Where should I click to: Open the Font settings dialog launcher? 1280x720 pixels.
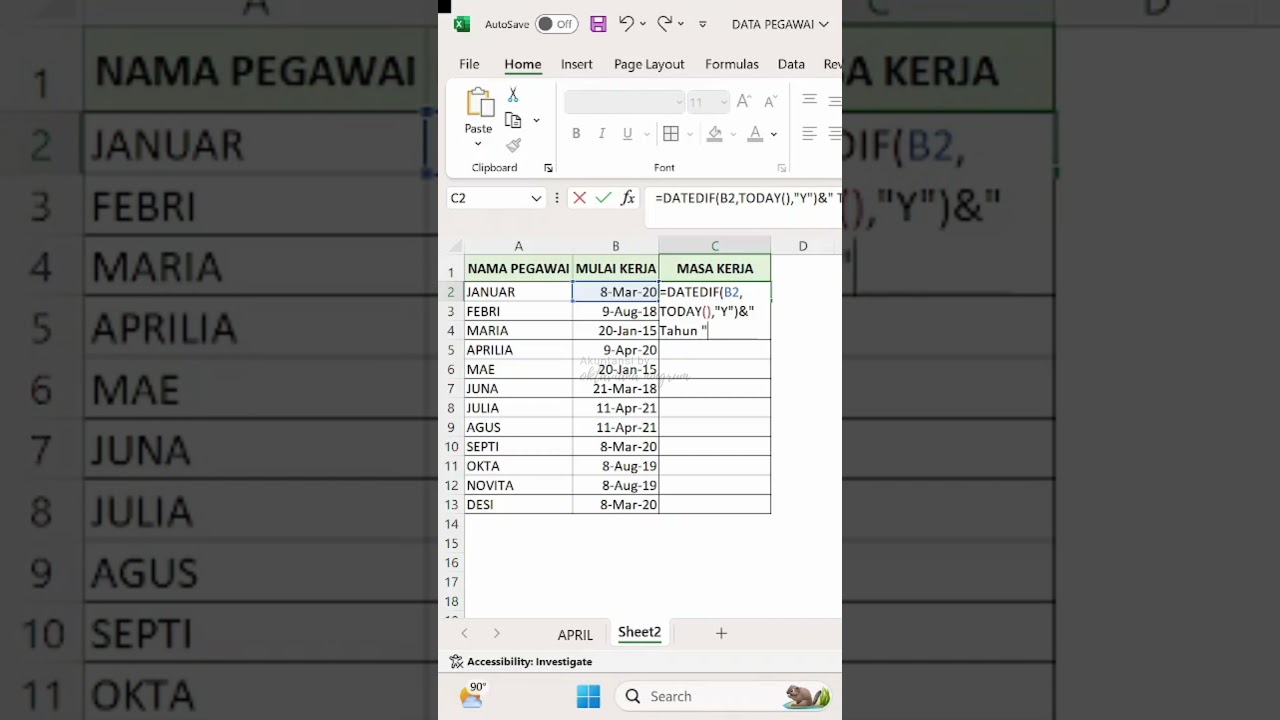tap(781, 168)
